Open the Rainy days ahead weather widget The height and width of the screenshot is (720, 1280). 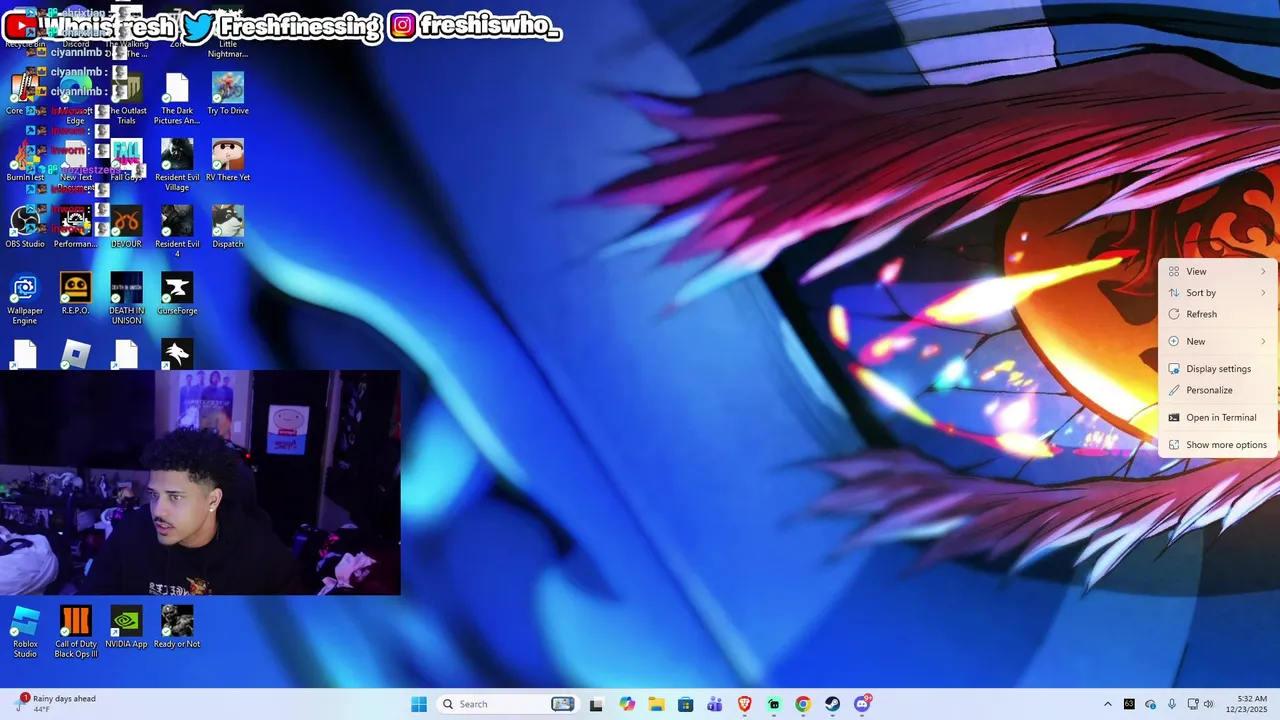pyautogui.click(x=56, y=704)
